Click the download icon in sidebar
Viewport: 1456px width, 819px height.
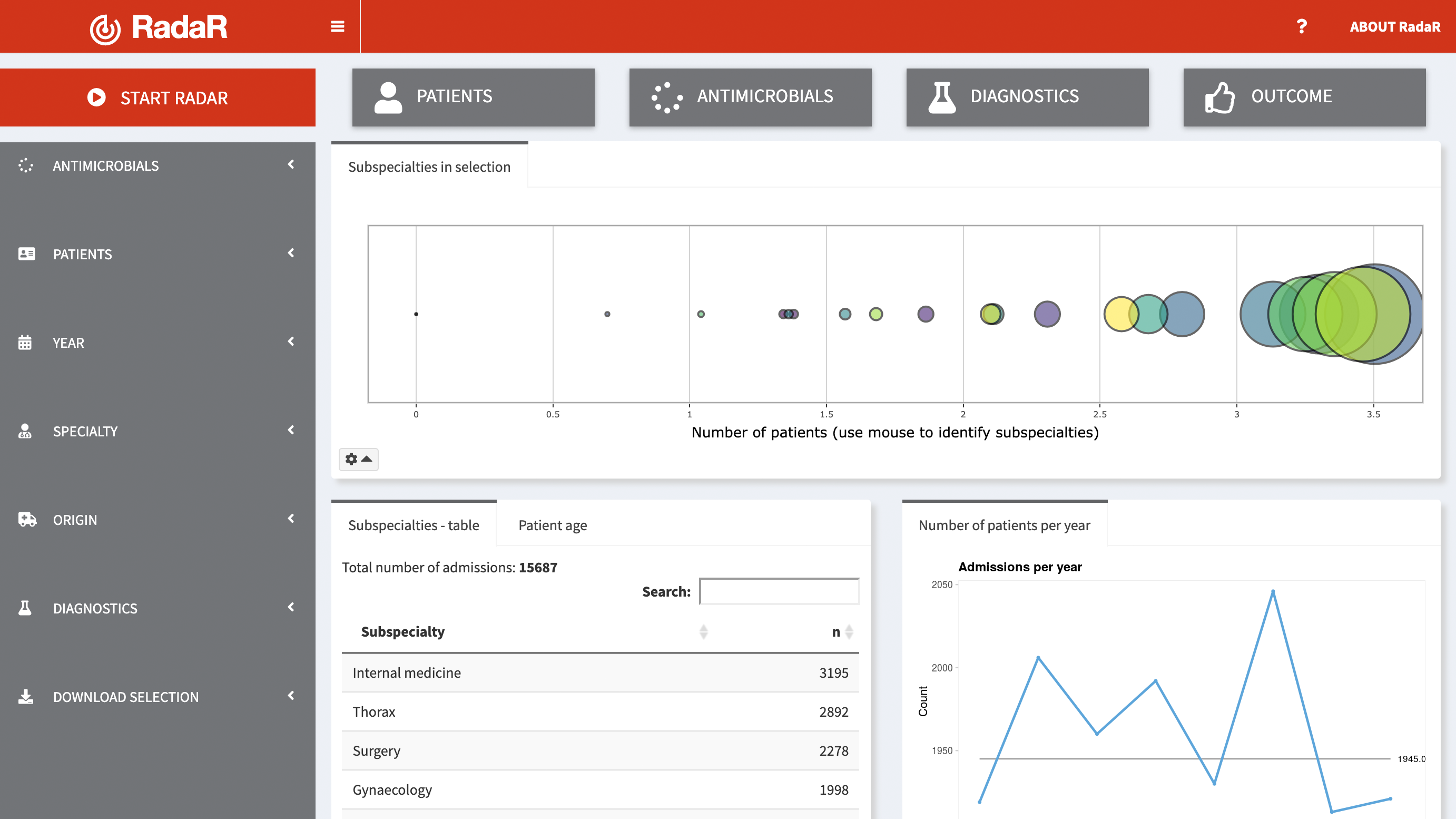25,696
